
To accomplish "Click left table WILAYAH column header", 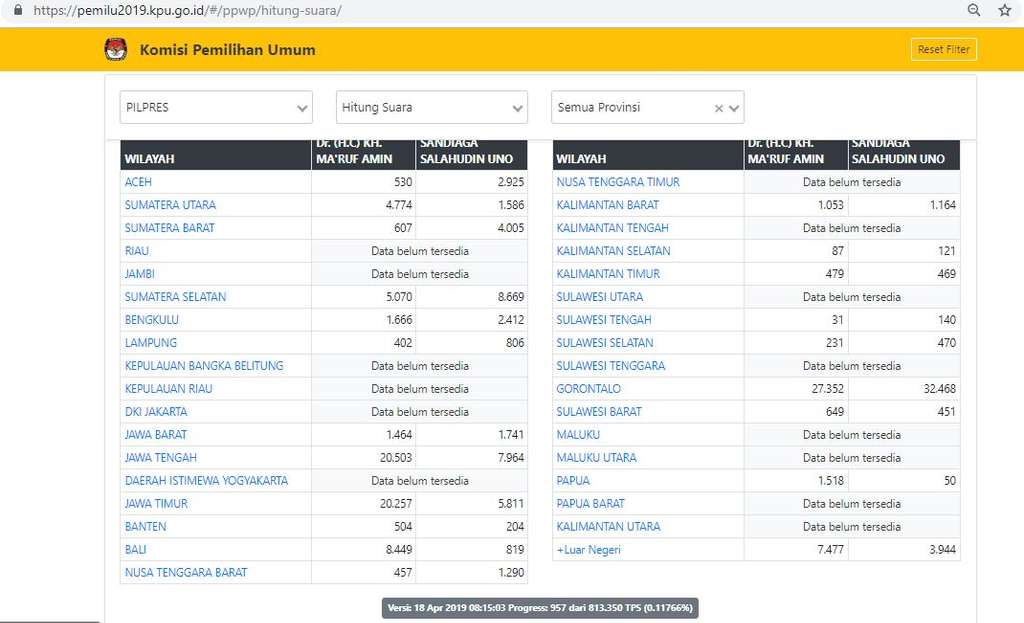I will [150, 159].
